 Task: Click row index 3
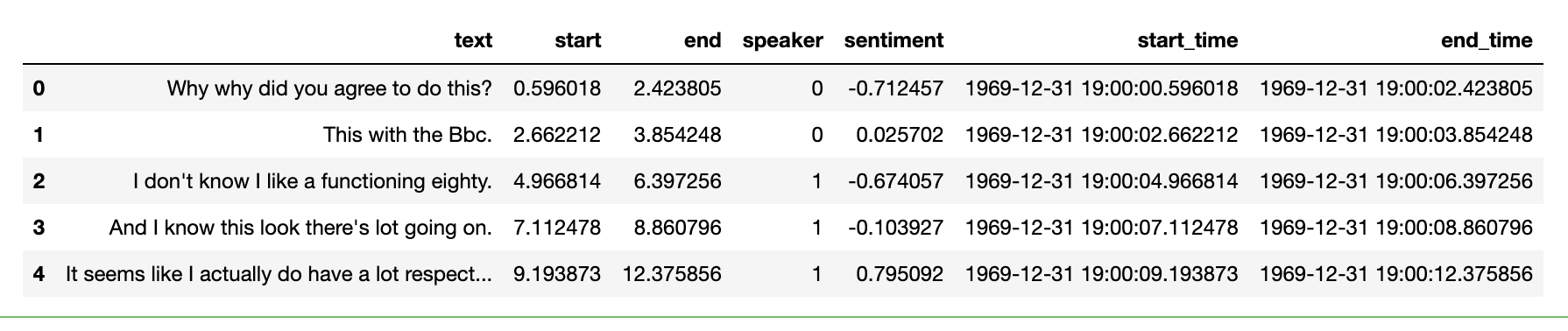click(39, 228)
